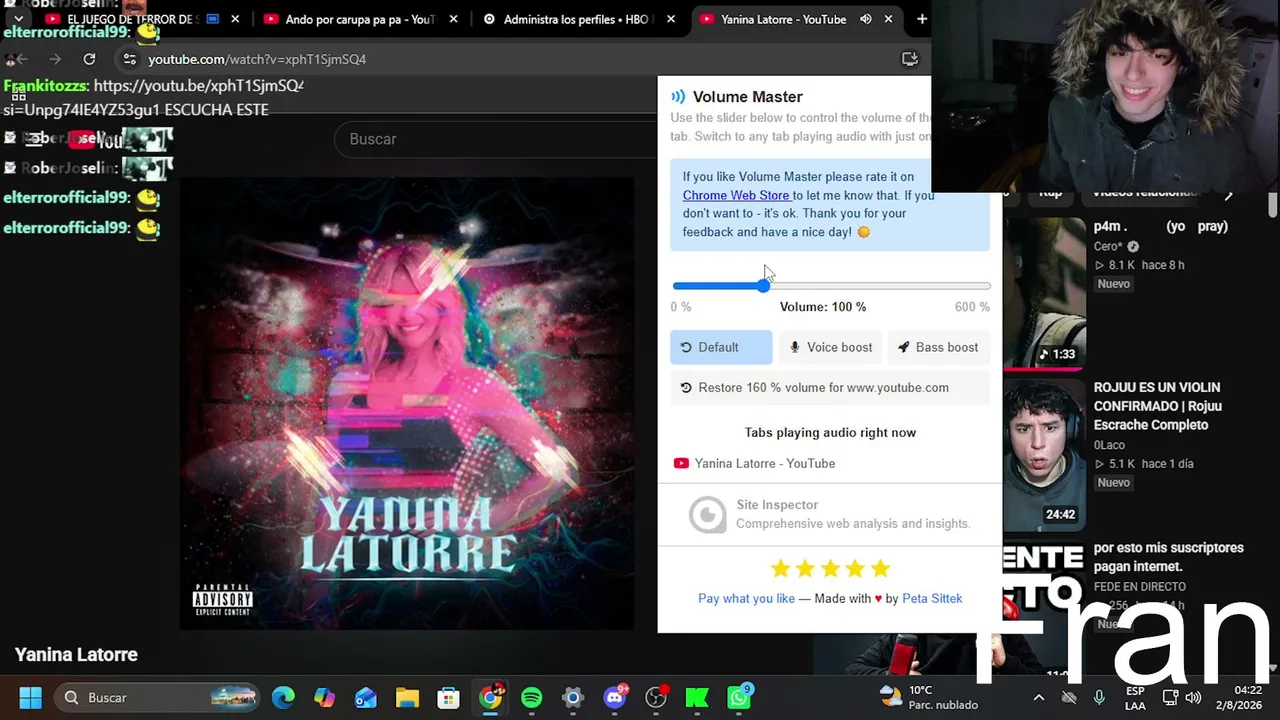Open WhatsApp from the taskbar

click(738, 697)
